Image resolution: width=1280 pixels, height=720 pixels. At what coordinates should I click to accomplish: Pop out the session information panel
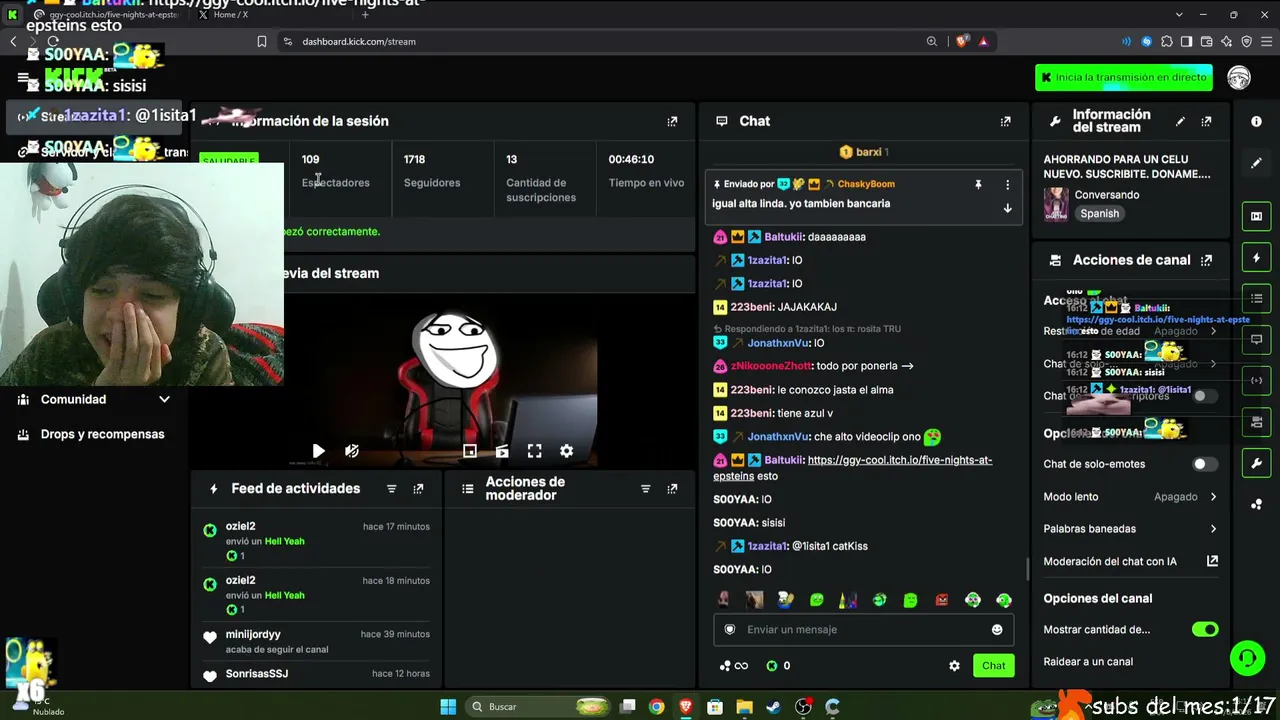pos(672,121)
